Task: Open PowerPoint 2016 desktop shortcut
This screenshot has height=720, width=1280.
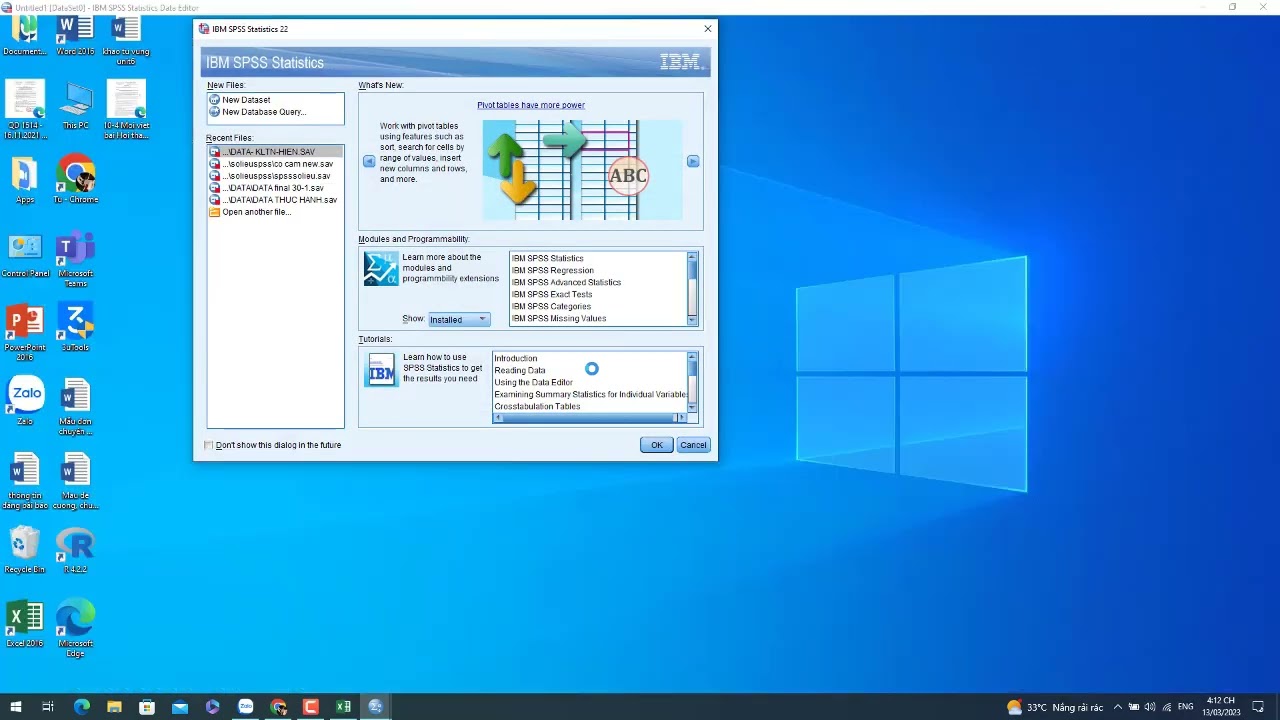Action: [25, 333]
